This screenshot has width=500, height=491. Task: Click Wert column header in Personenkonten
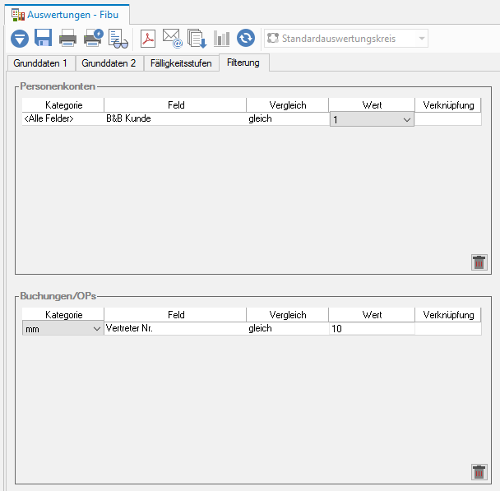pyautogui.click(x=372, y=105)
